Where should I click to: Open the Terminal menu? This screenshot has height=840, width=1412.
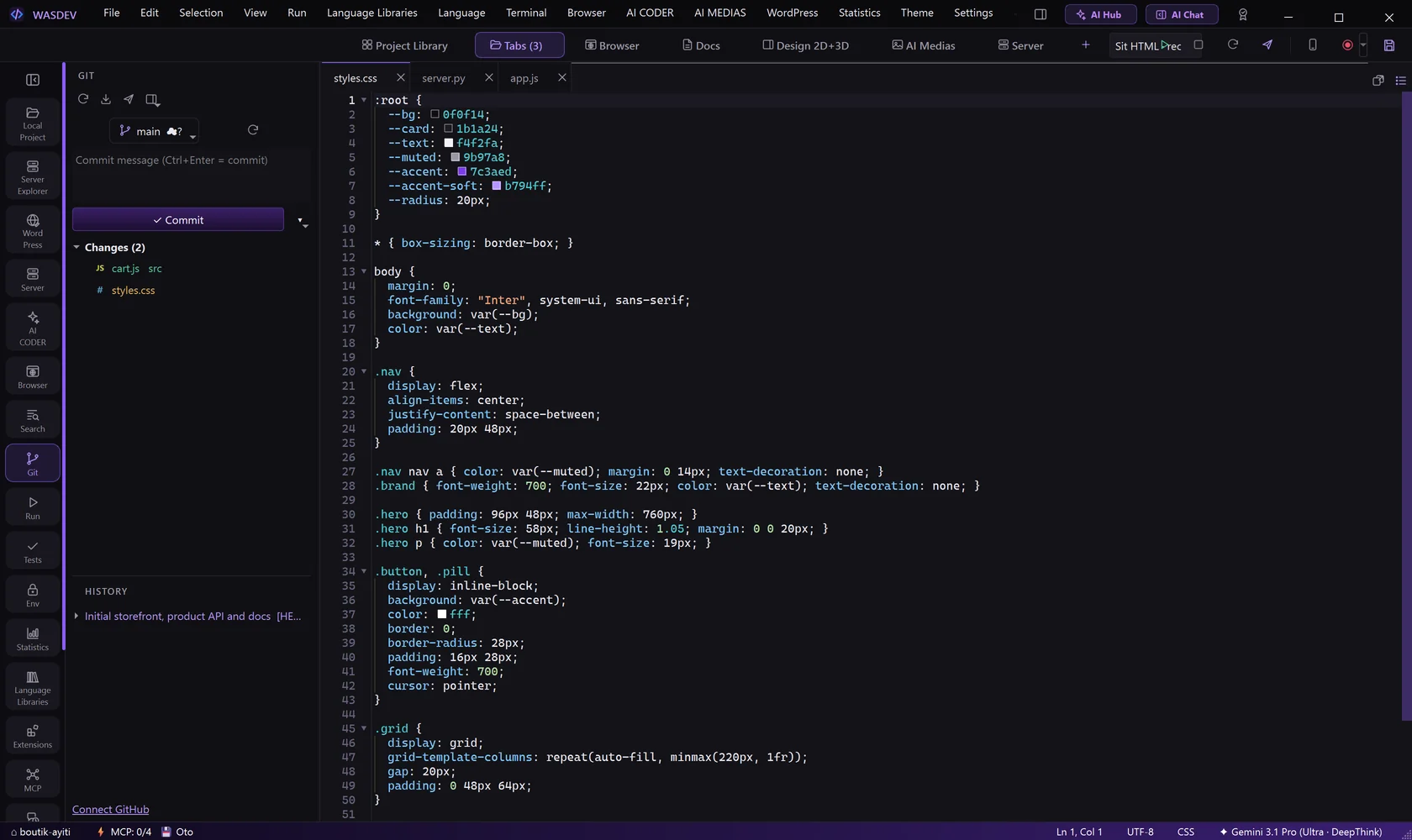pyautogui.click(x=526, y=13)
